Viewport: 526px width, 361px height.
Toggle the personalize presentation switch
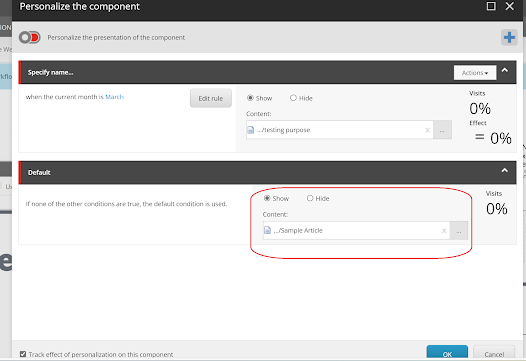30,37
